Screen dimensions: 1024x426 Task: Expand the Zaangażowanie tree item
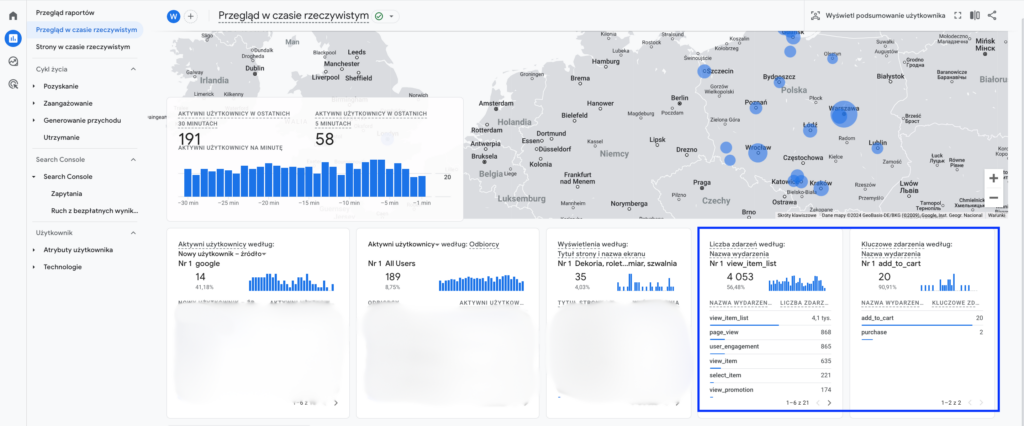34,103
